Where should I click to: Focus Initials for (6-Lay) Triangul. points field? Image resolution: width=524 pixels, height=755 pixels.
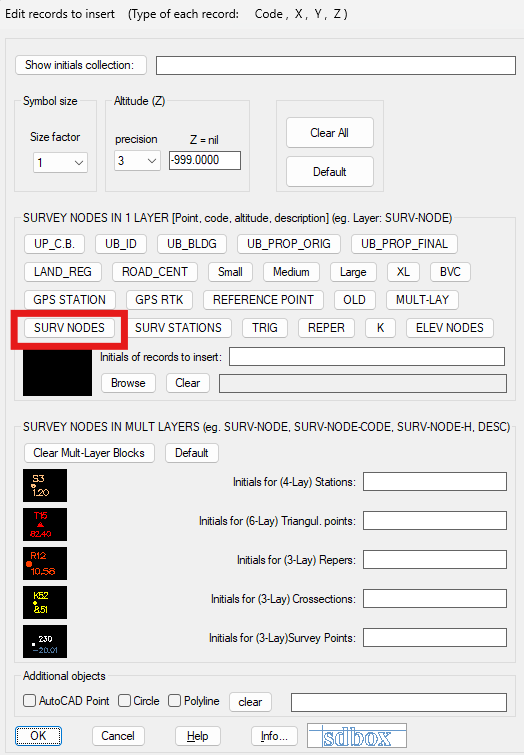(435, 521)
